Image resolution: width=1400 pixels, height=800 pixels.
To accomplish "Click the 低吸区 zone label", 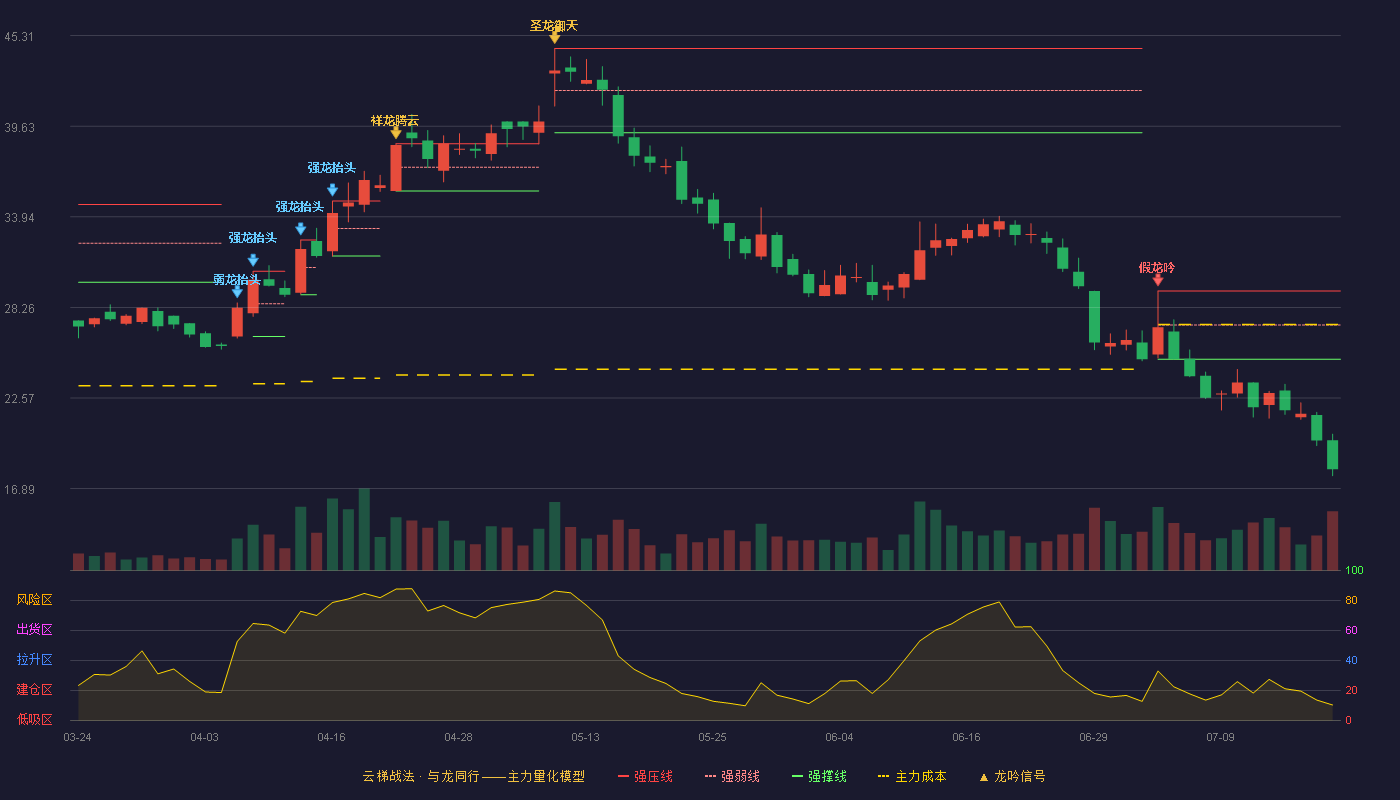I will point(34,719).
